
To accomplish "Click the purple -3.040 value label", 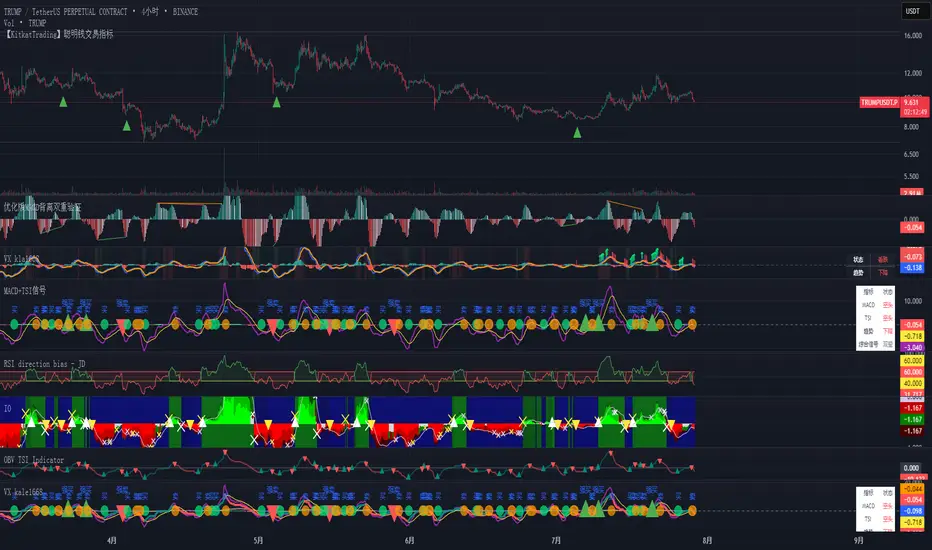I will (x=912, y=348).
